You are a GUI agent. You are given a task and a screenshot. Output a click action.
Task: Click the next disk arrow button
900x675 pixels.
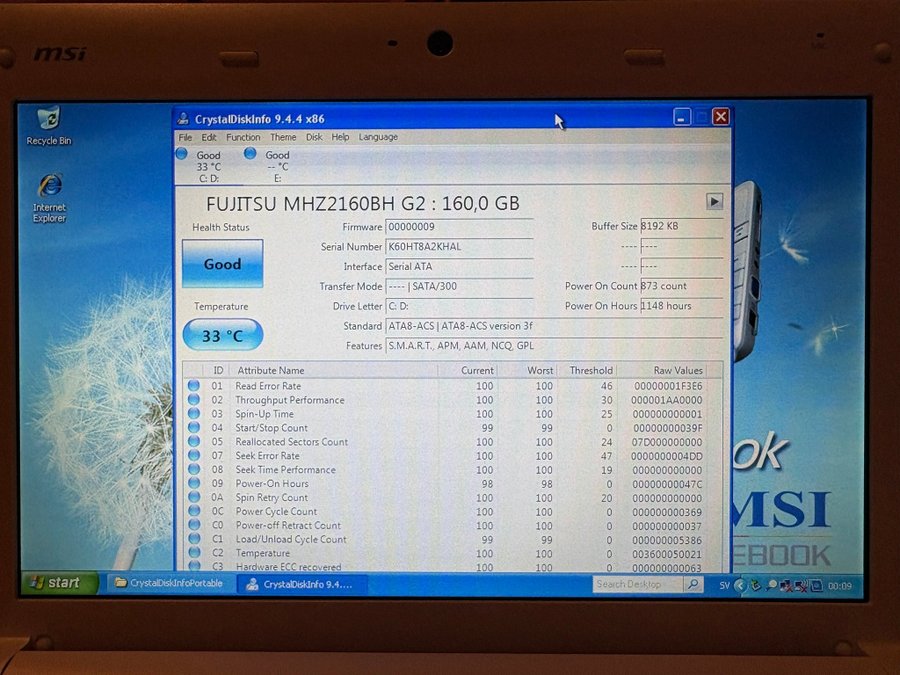714,201
